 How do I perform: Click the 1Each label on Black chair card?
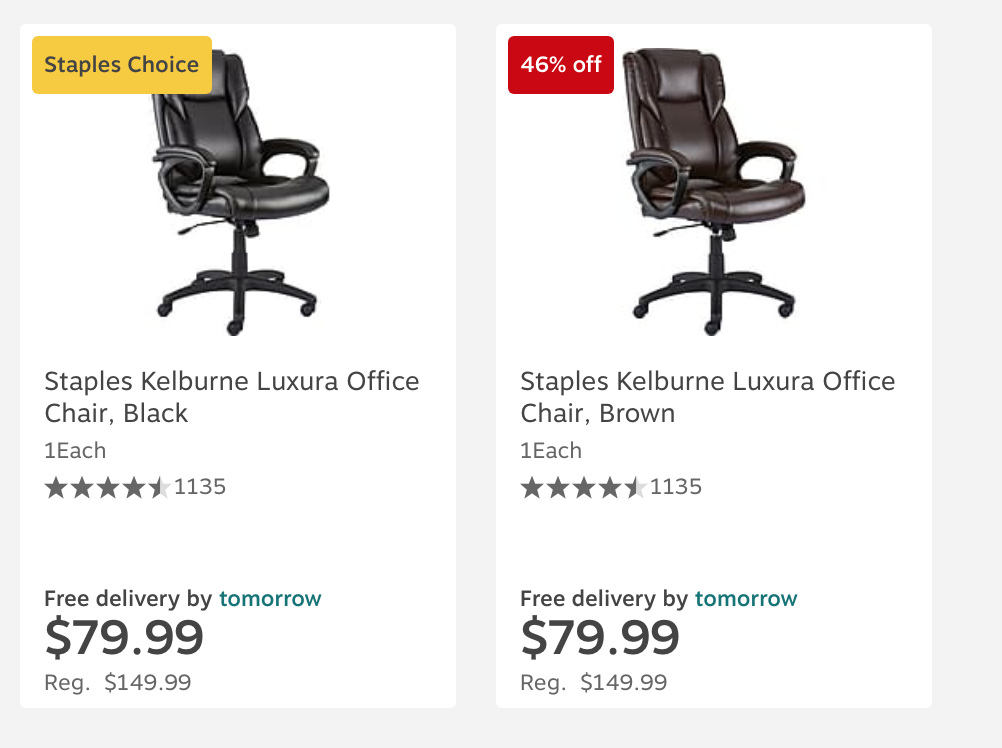tap(75, 450)
